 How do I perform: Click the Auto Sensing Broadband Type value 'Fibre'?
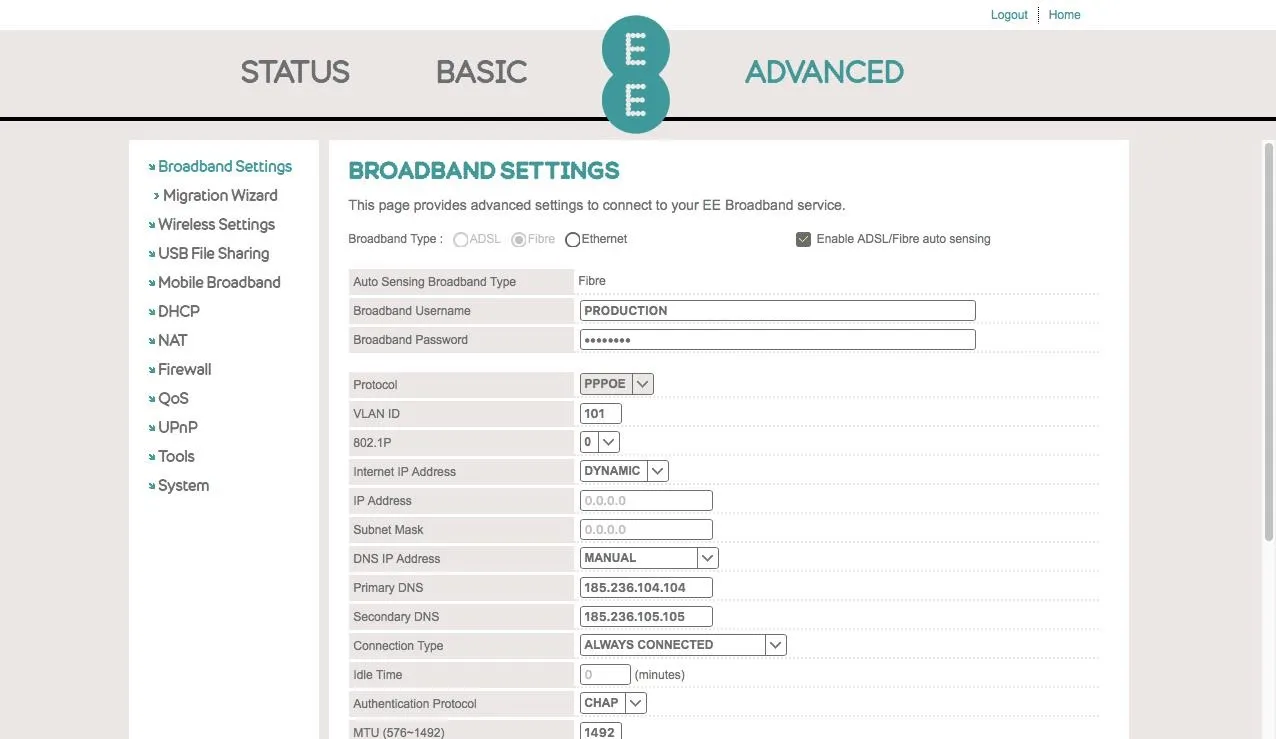[x=592, y=281]
